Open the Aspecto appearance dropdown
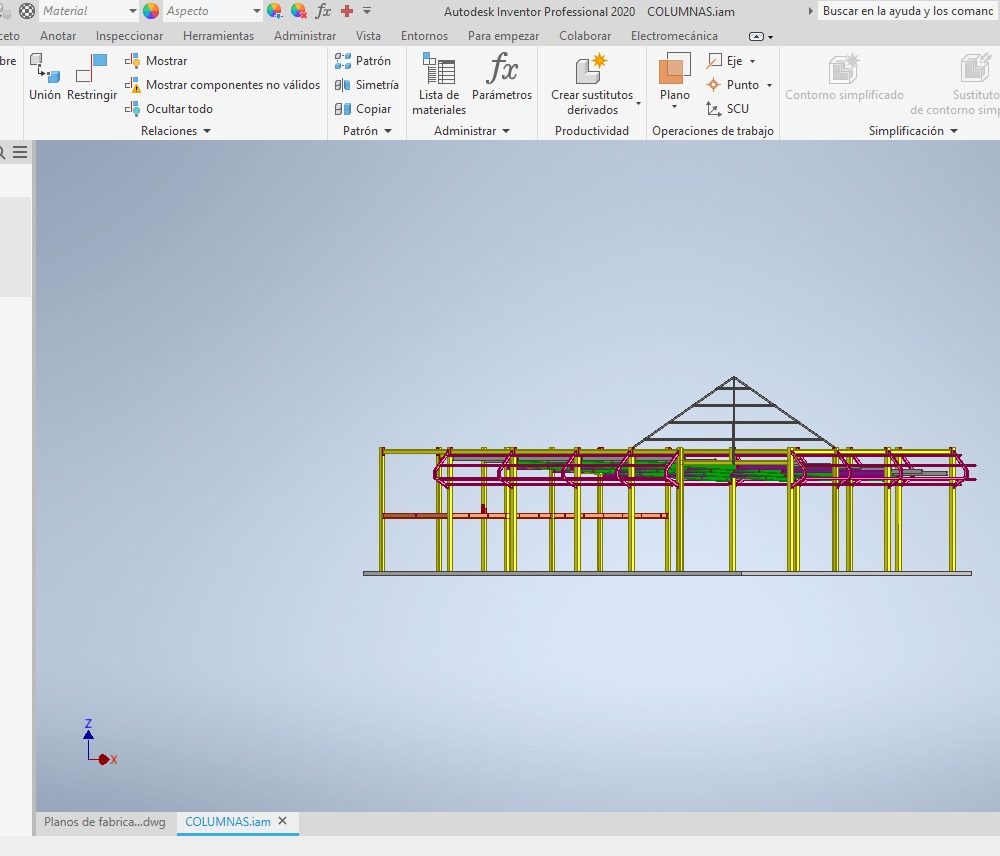This screenshot has width=1000, height=856. (x=256, y=11)
